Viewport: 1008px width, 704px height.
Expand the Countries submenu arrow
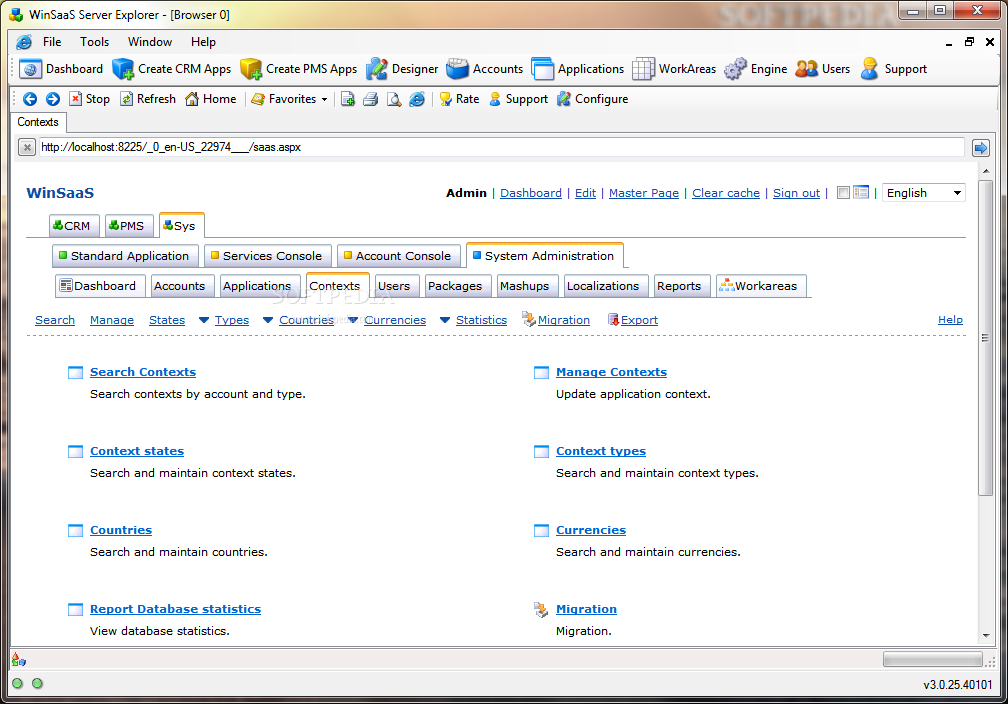click(268, 320)
